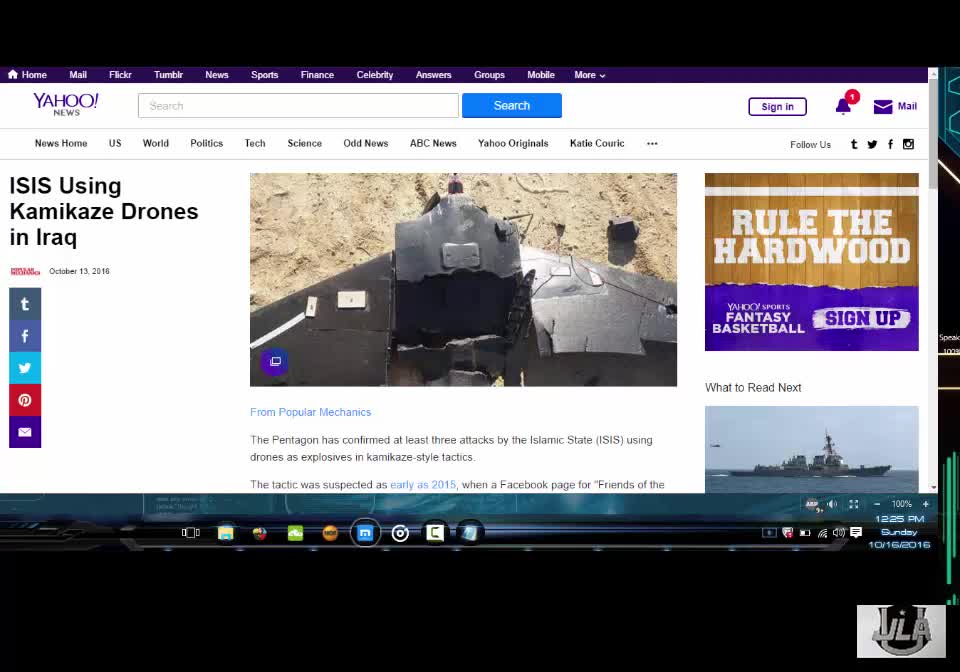Screen dimensions: 960x672
Task: Open the warship article thumbnail
Action: click(812, 449)
